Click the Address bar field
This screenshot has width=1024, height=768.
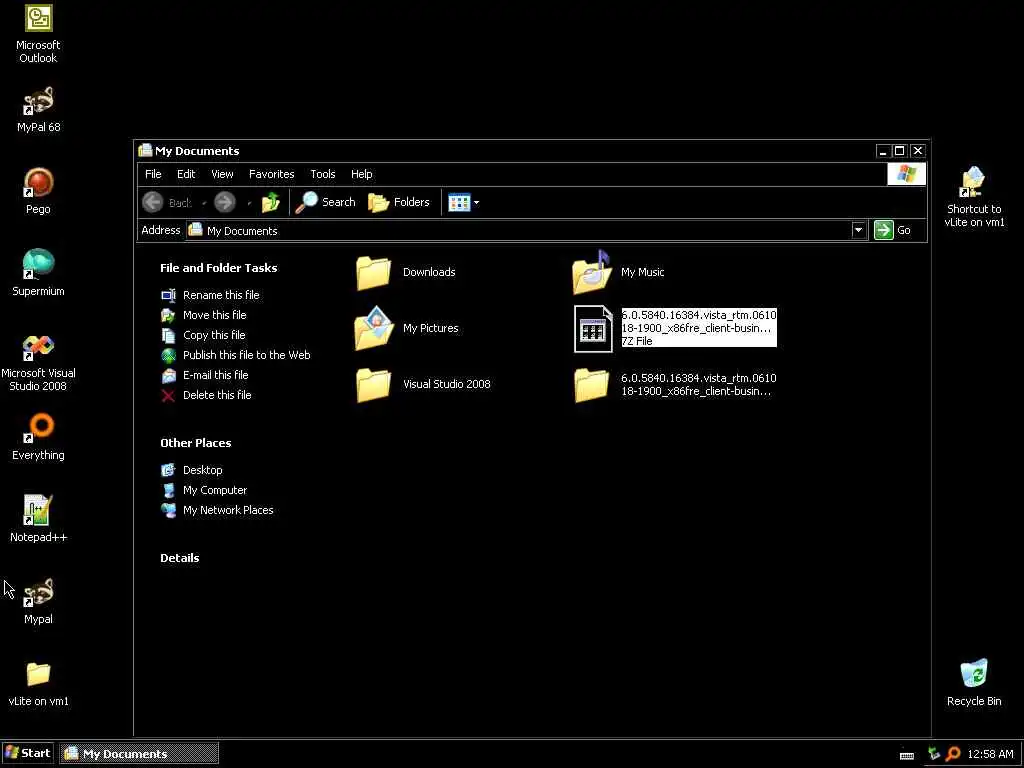(519, 231)
